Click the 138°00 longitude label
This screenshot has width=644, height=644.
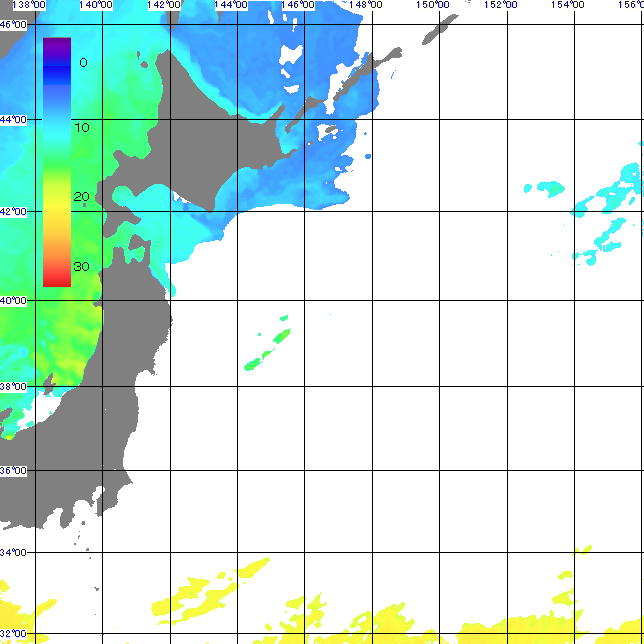click(29, 5)
